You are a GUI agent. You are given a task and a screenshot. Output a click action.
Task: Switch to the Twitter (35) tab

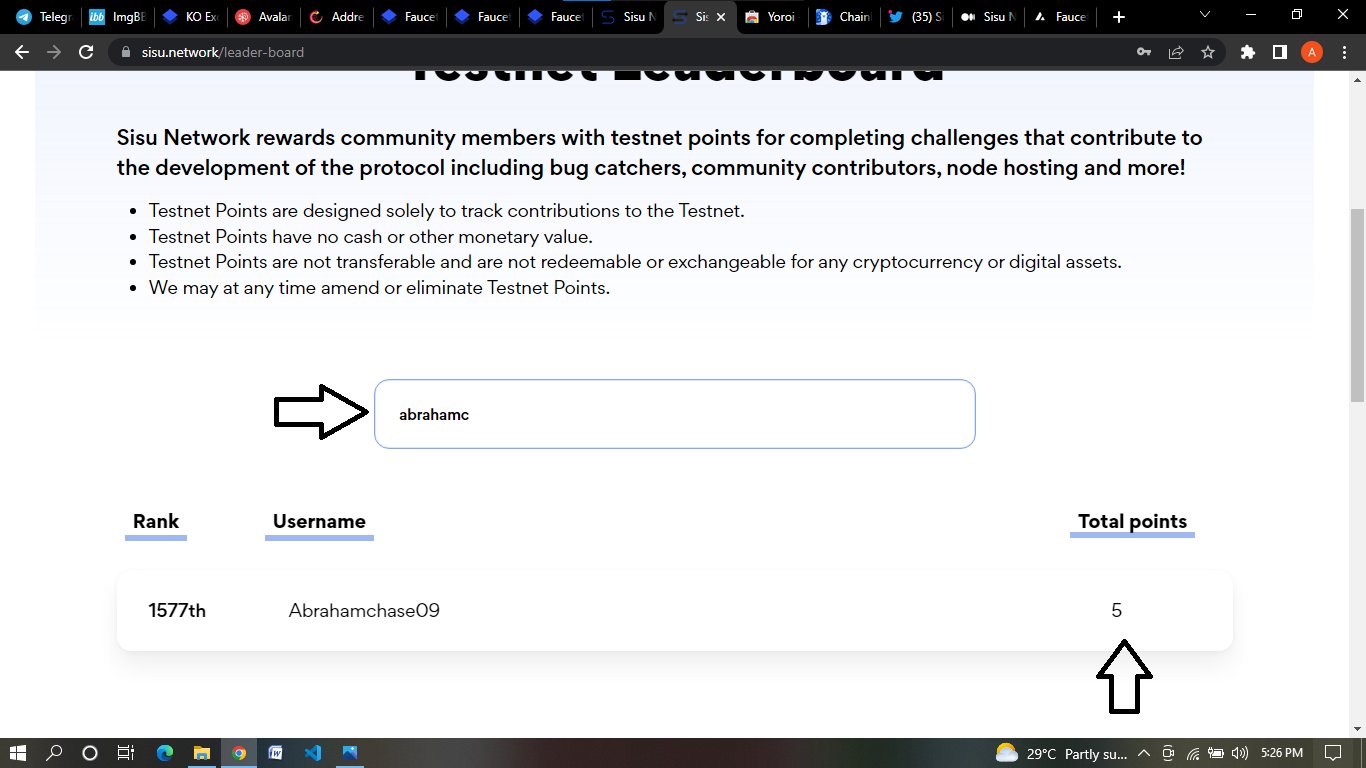pos(917,17)
